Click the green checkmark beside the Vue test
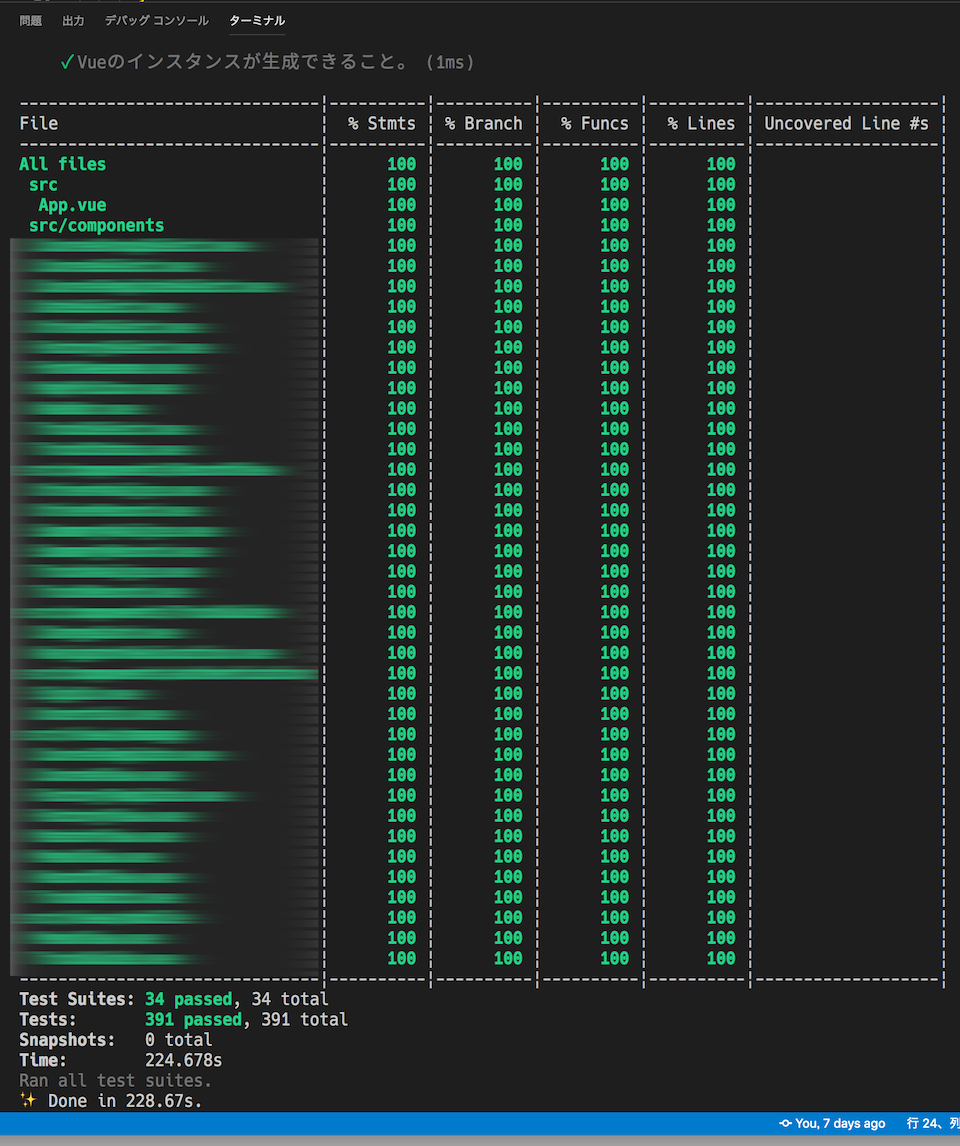This screenshot has width=960, height=1146. [67, 63]
